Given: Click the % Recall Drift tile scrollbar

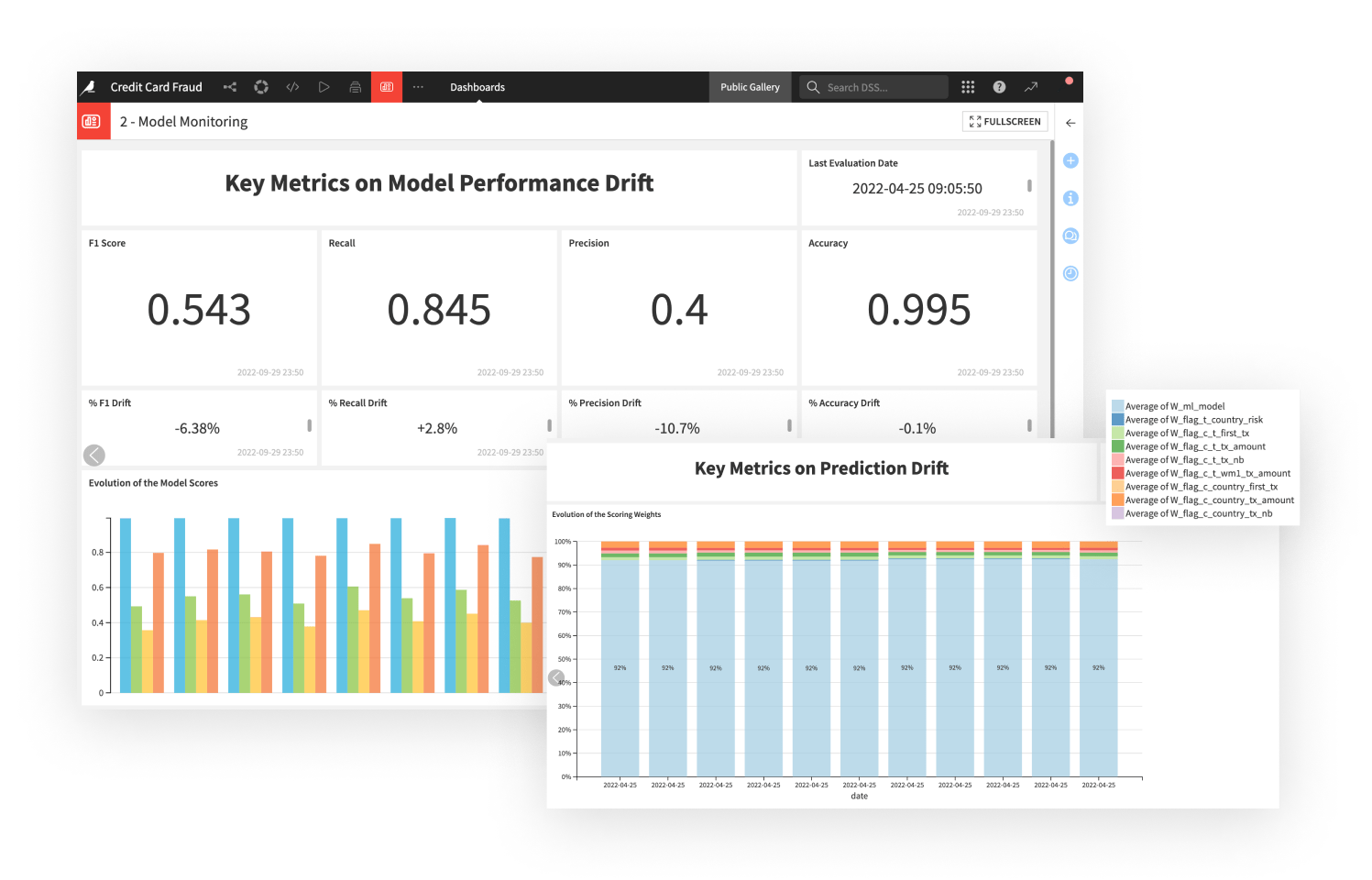Looking at the screenshot, I should pos(550,425).
